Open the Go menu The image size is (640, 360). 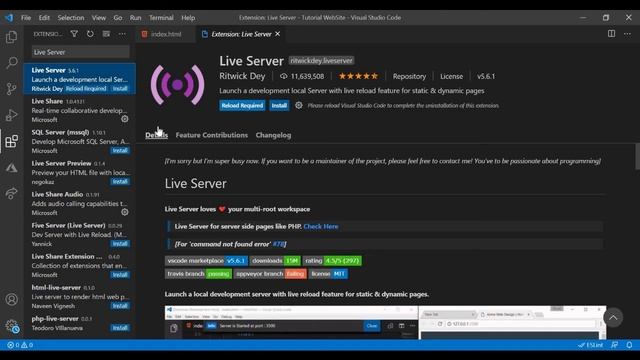point(118,18)
